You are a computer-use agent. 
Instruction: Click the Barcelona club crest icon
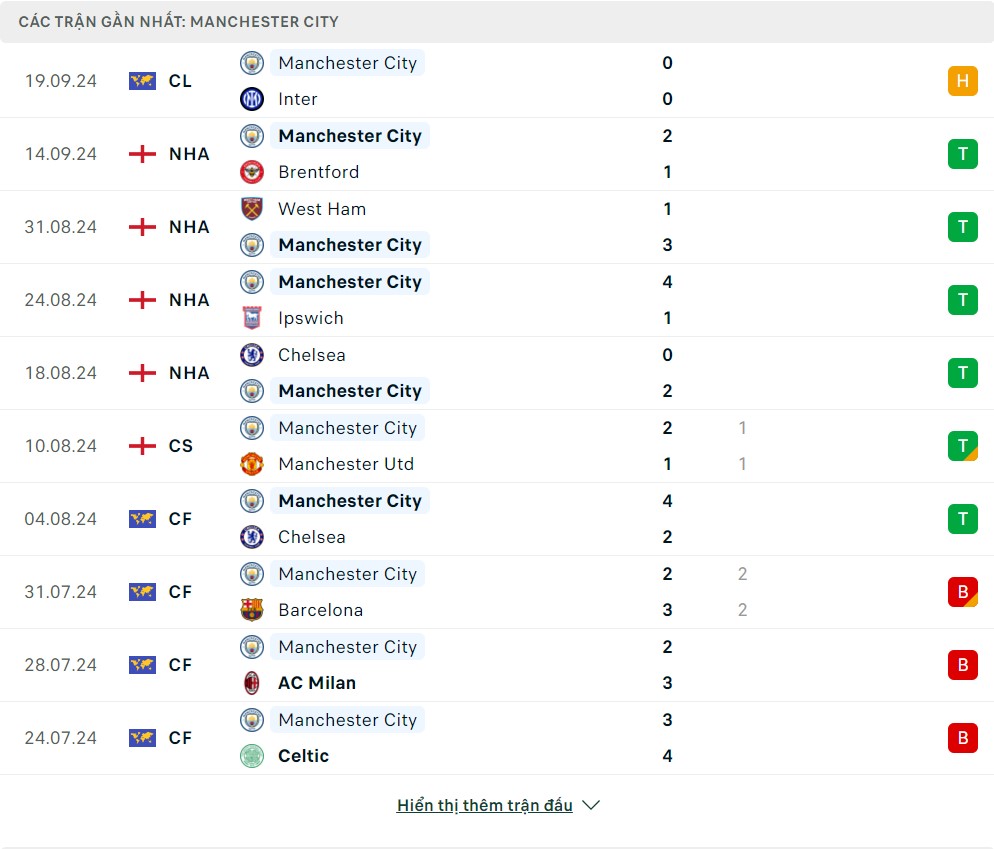tap(252, 610)
